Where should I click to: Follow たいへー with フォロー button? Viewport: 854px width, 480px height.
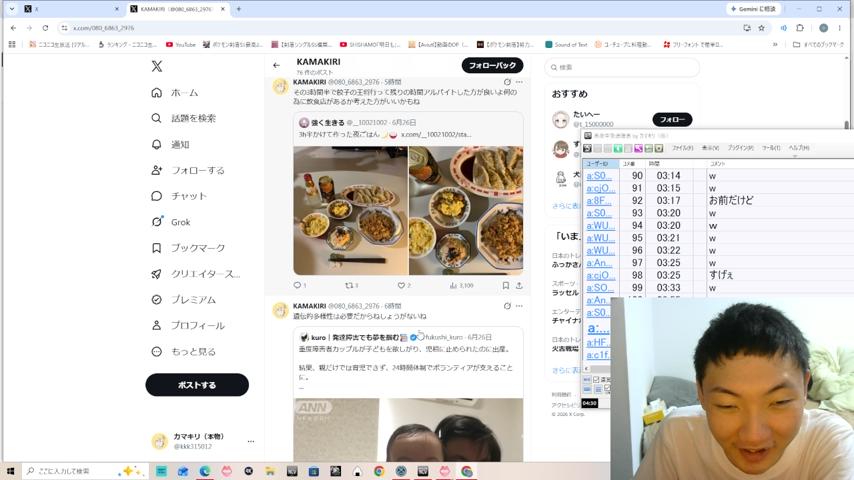coord(672,119)
